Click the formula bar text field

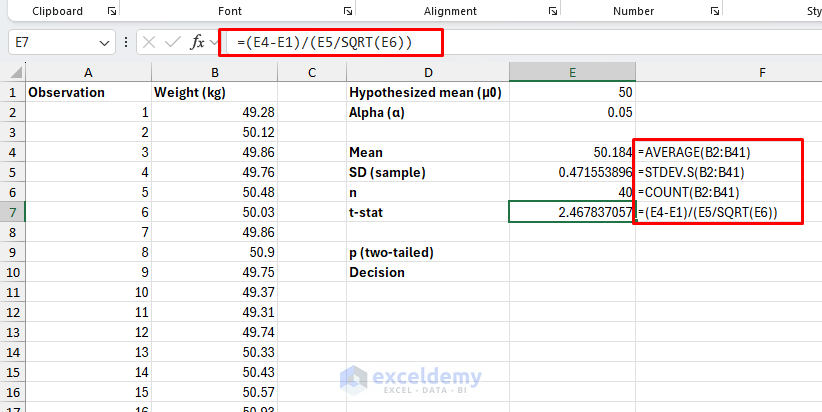tap(524, 42)
